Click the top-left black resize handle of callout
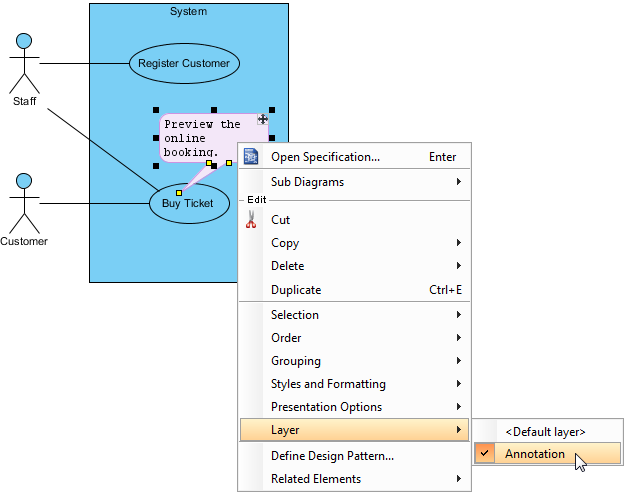 click(x=156, y=110)
